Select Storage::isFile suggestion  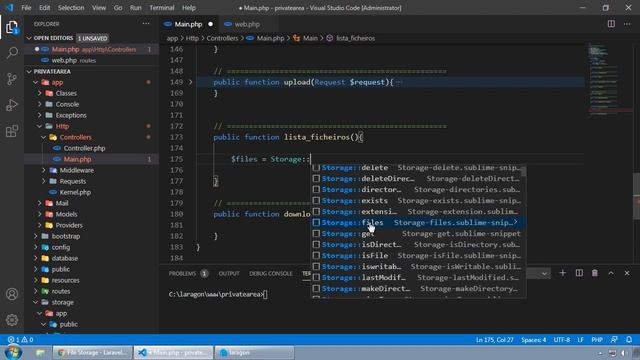pyautogui.click(x=416, y=256)
